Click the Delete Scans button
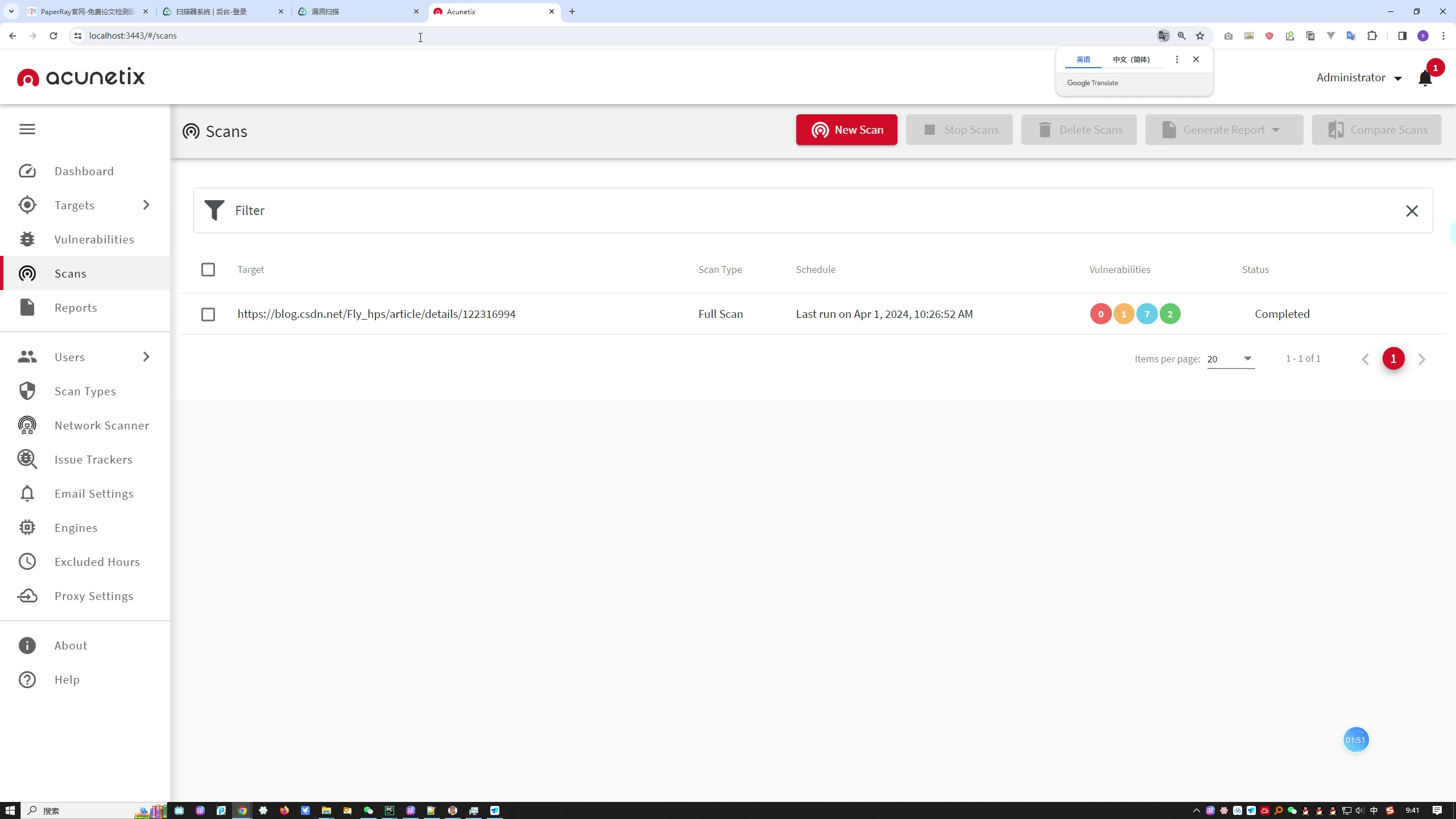1456x819 pixels. pos(1079,130)
